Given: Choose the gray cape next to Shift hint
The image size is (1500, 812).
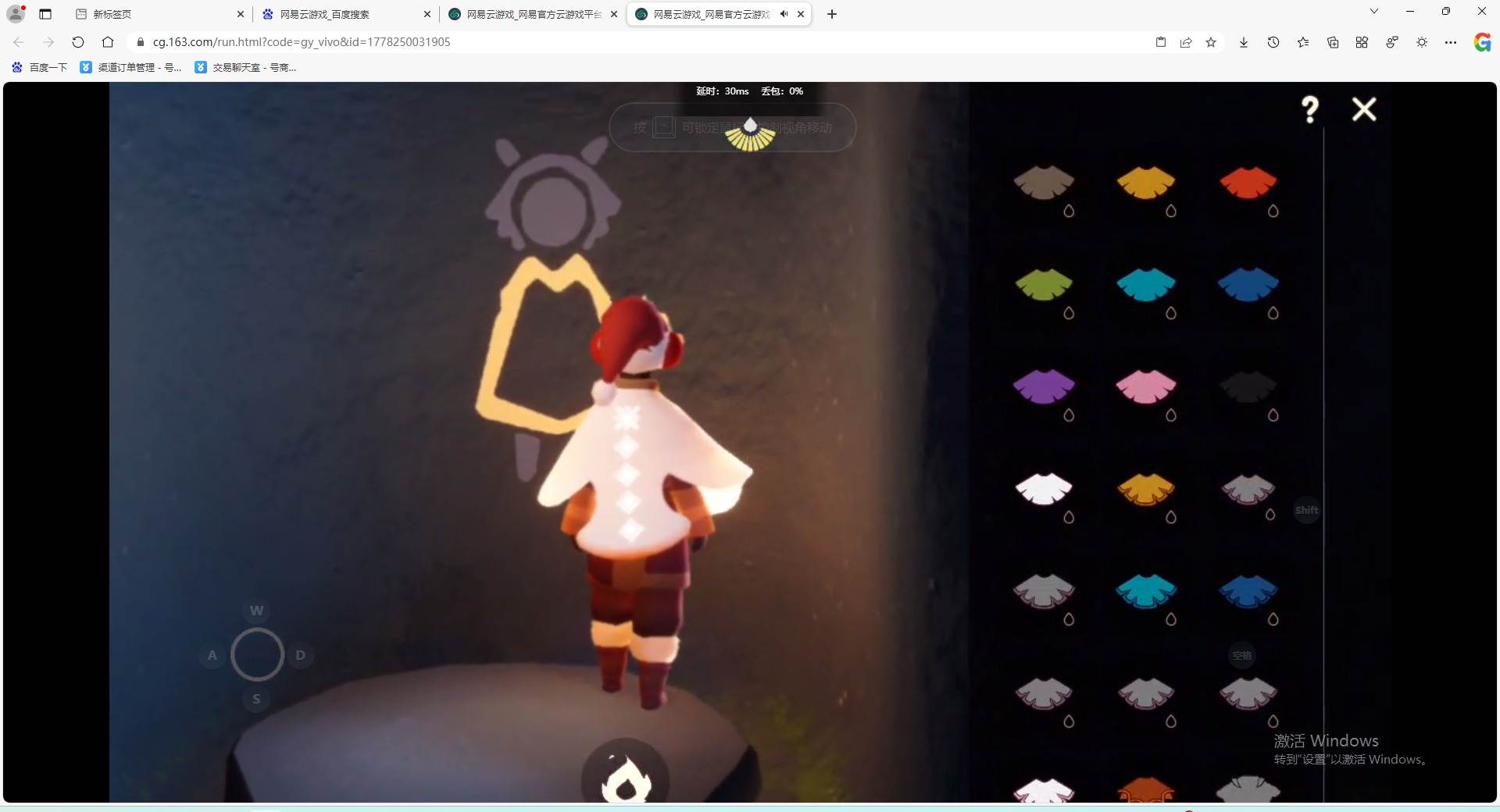Looking at the screenshot, I should tap(1248, 489).
